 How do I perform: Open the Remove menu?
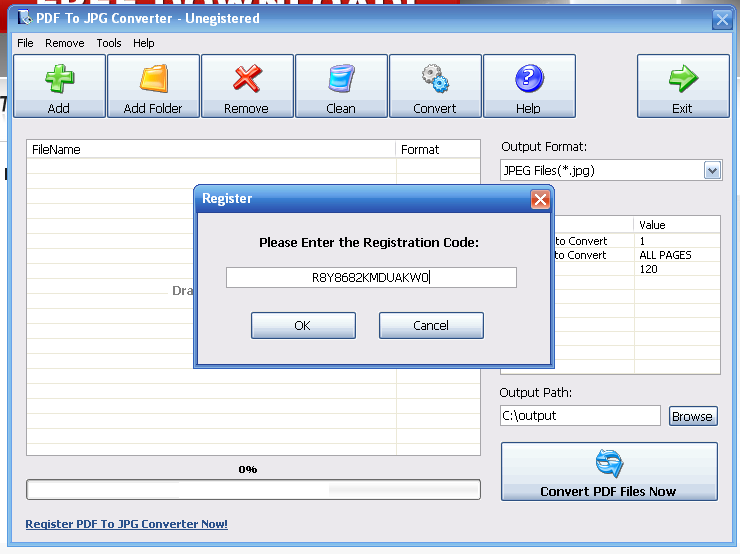pyautogui.click(x=65, y=43)
